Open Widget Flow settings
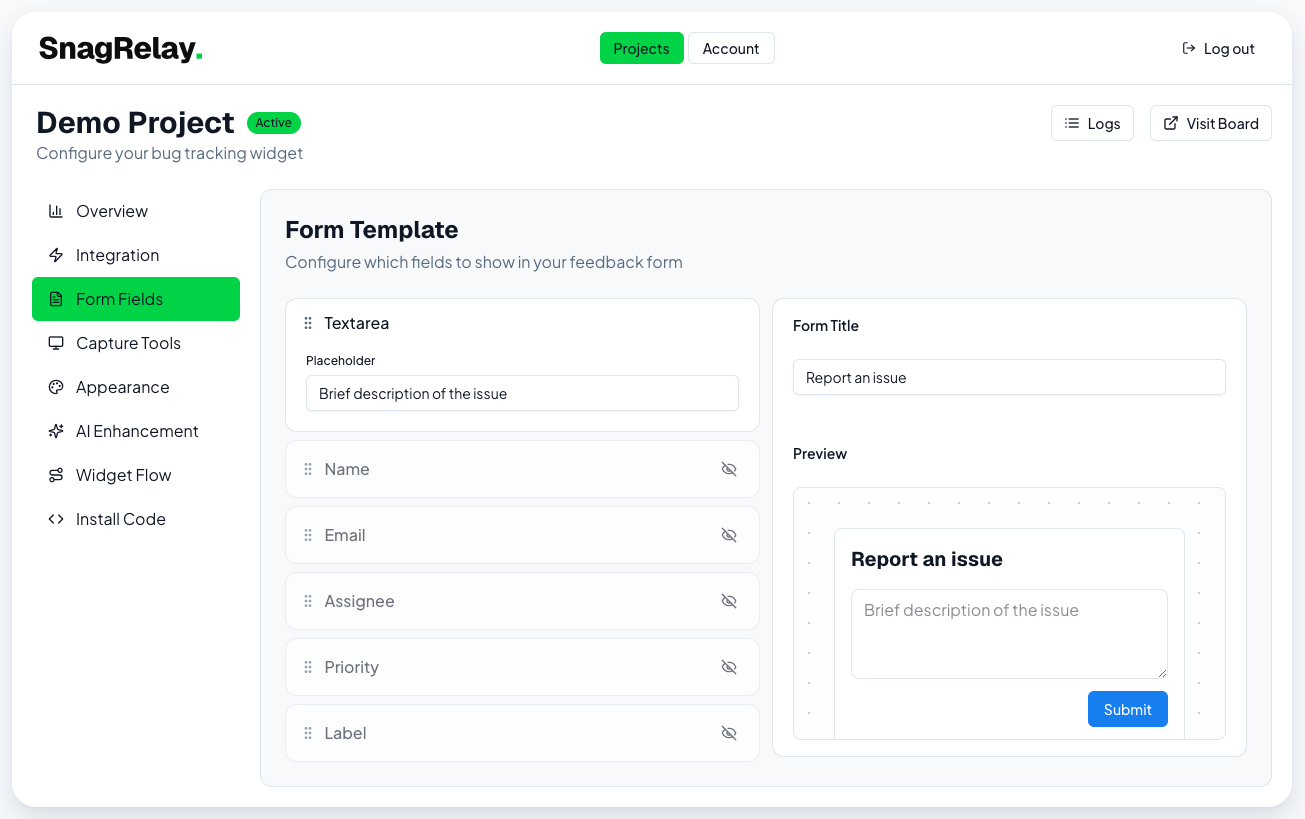1305x819 pixels. pos(136,475)
